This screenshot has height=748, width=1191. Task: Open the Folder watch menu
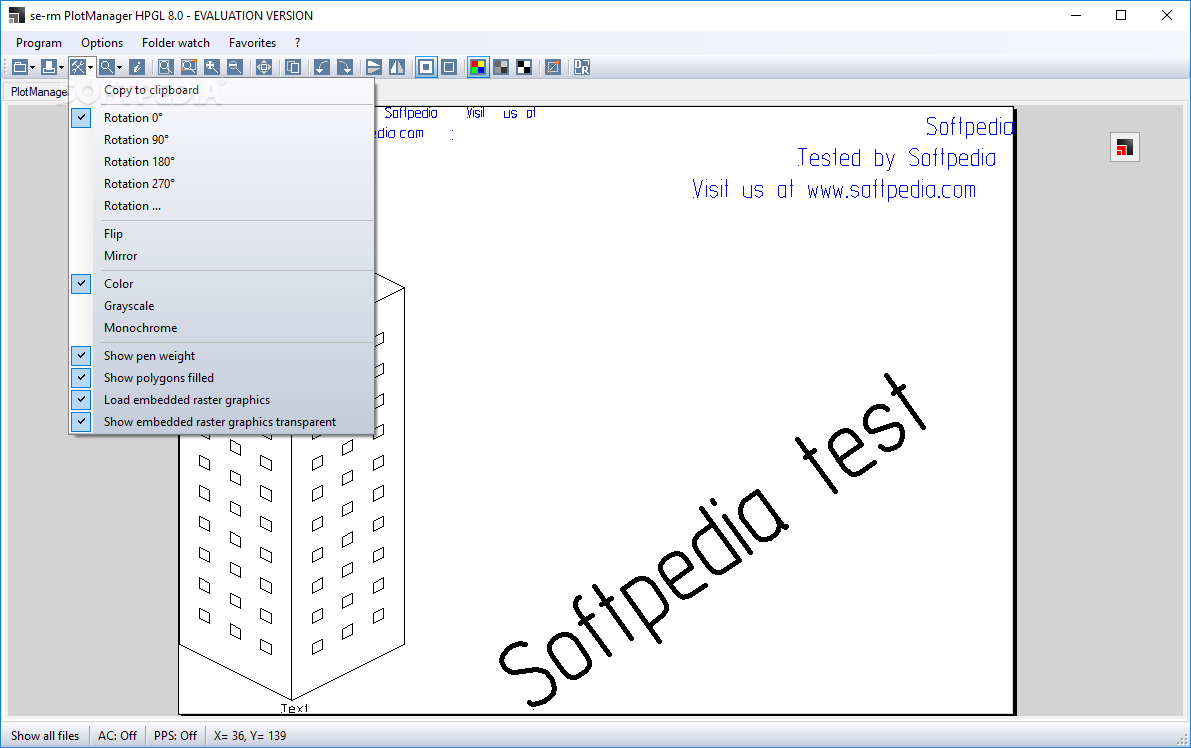(175, 43)
